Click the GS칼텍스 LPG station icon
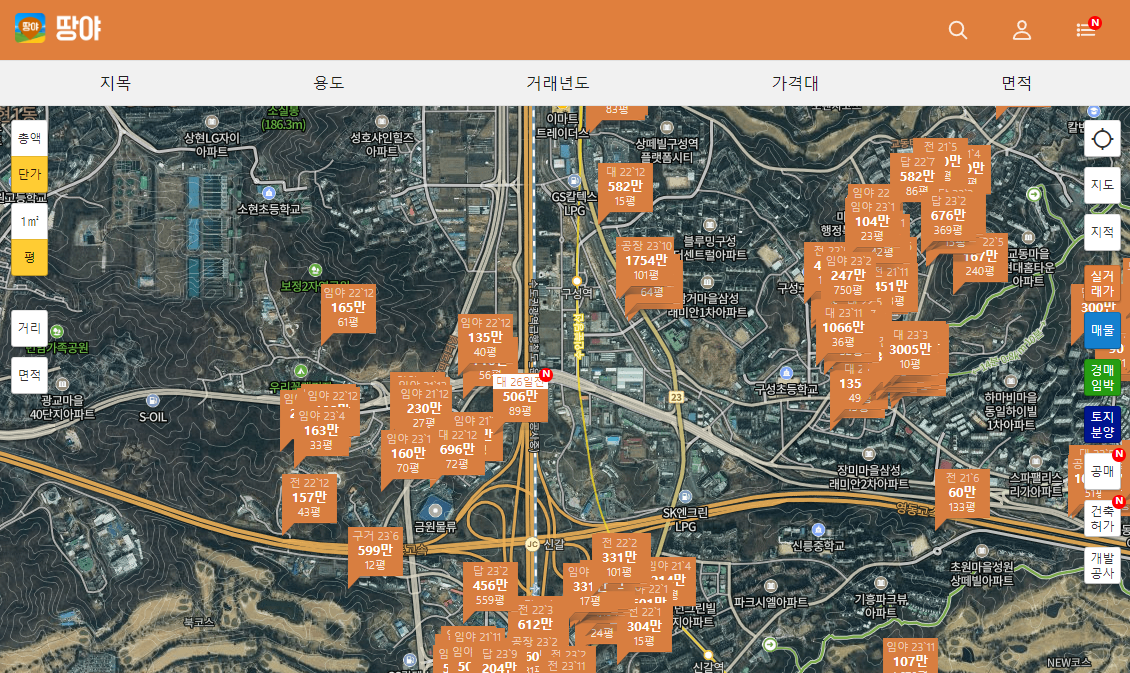The width and height of the screenshot is (1130, 673). click(574, 180)
